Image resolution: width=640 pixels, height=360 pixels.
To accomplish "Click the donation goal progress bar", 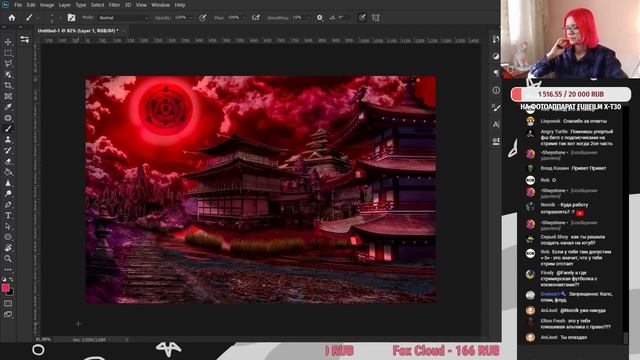I will coord(571,94).
